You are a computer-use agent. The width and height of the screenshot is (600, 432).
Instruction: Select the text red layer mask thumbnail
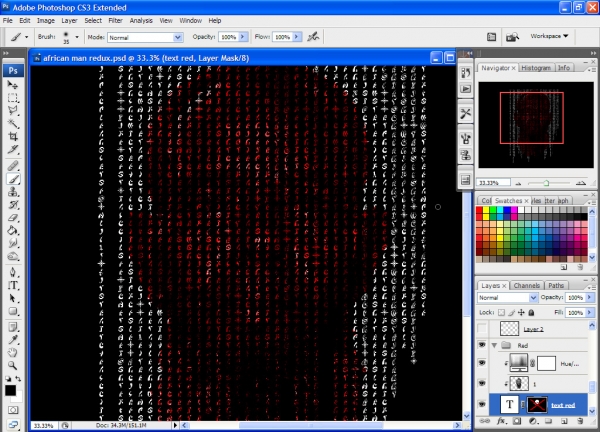point(536,405)
